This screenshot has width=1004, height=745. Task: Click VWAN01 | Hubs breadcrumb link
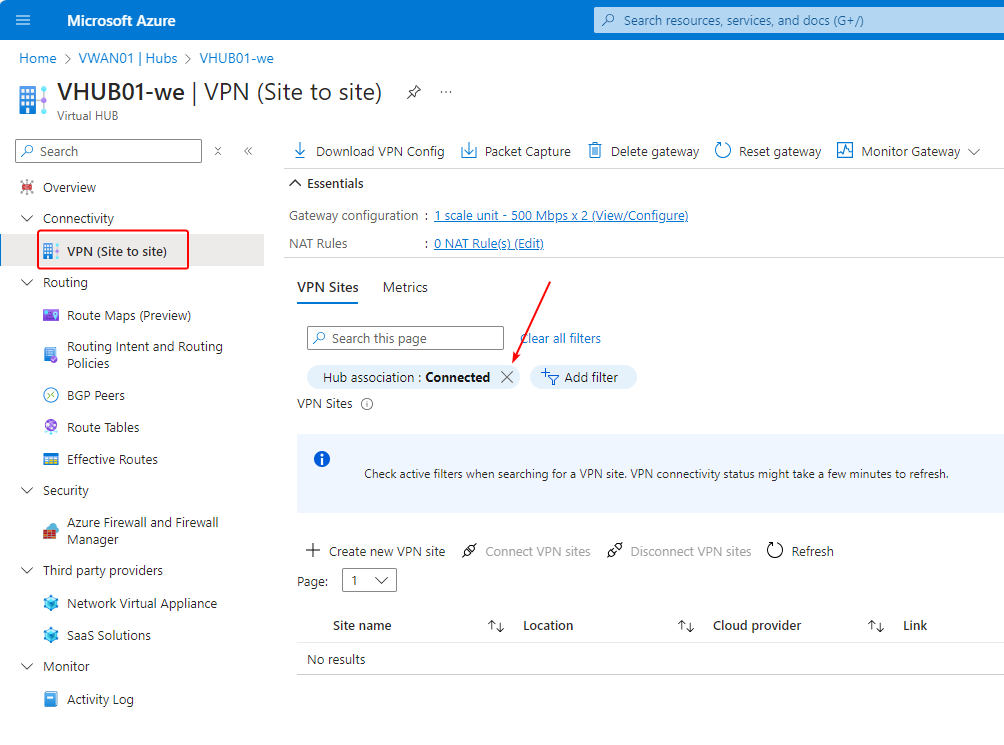tap(128, 58)
